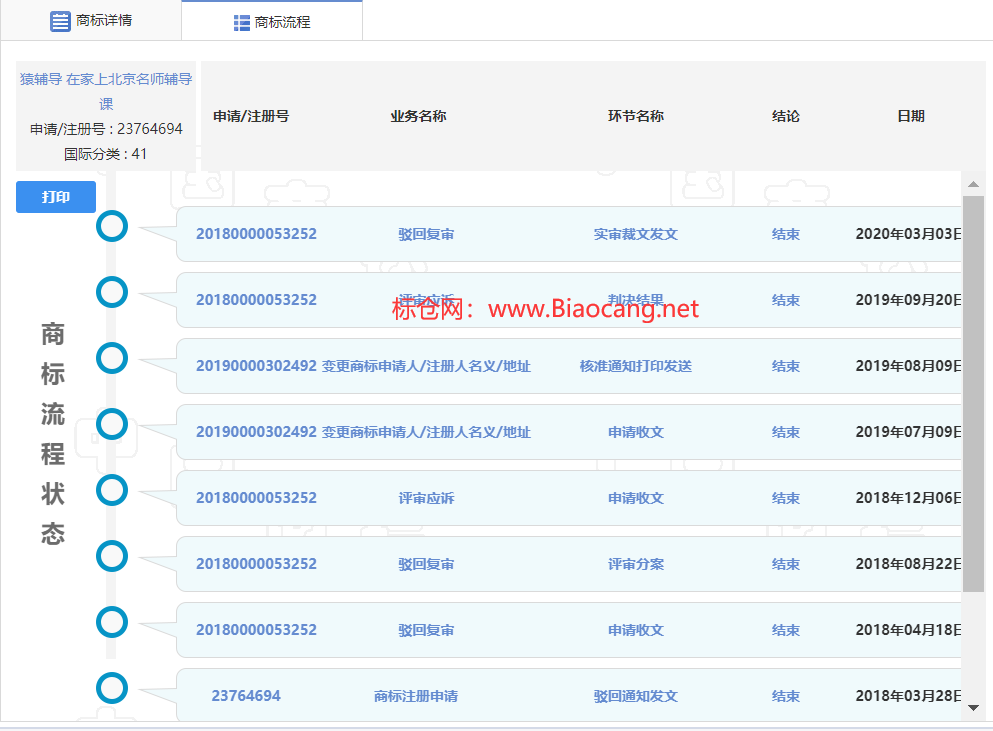
Task: Click the date 2019年08月09日
Action: (x=909, y=366)
